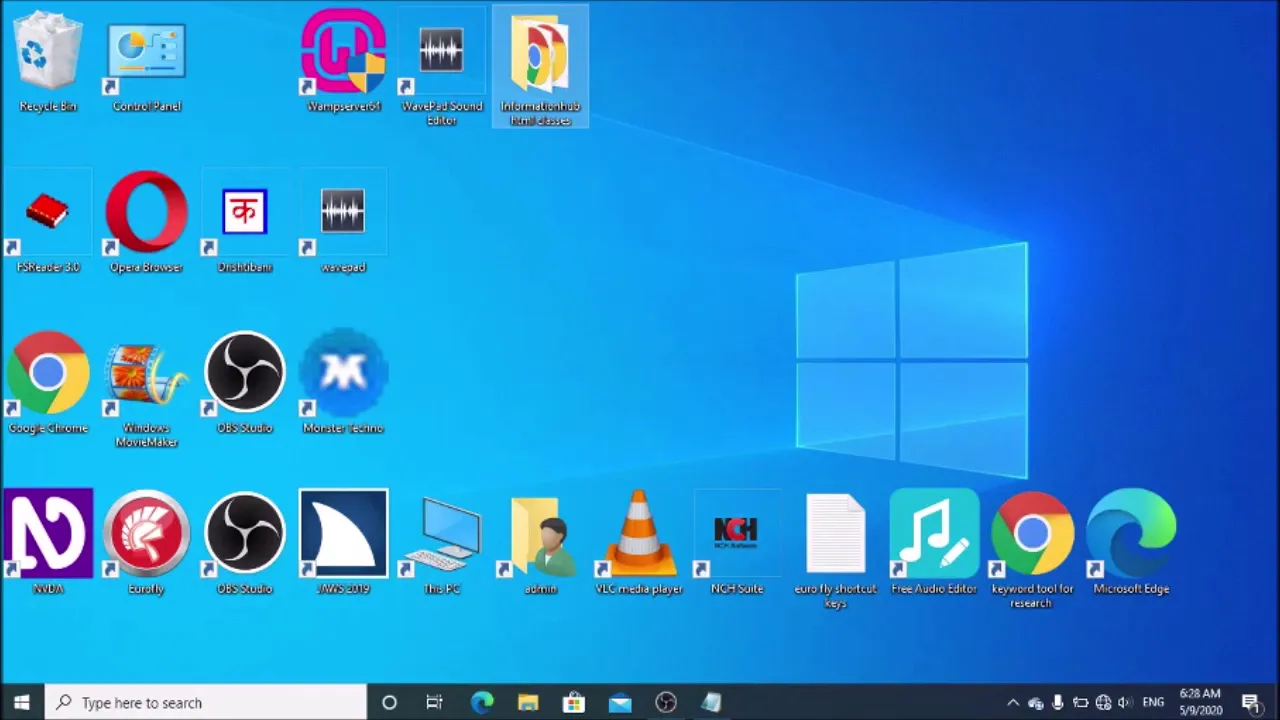Viewport: 1280px width, 720px height.
Task: Show hidden system tray icons
Action: click(x=1013, y=703)
